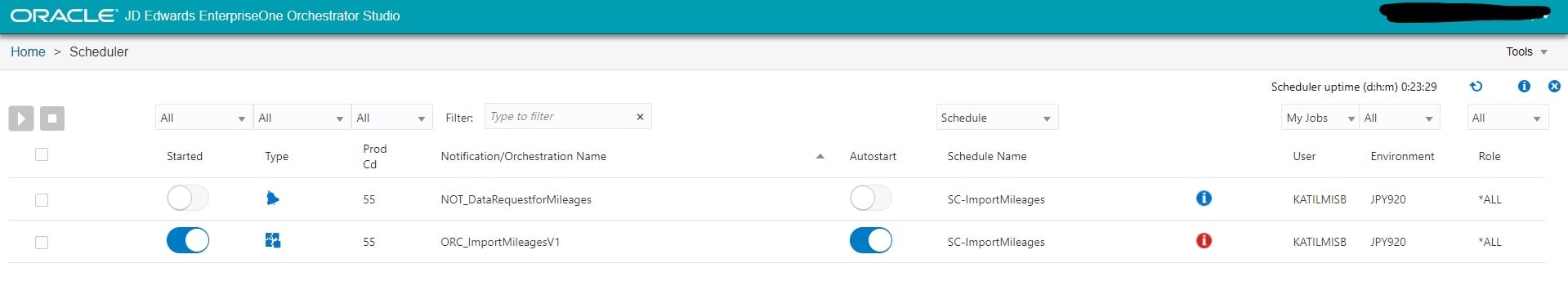Open the My Jobs dropdown

pos(1320,118)
